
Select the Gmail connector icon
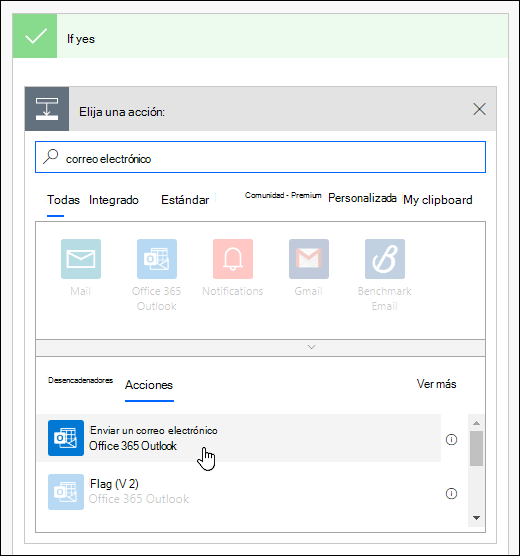click(309, 259)
